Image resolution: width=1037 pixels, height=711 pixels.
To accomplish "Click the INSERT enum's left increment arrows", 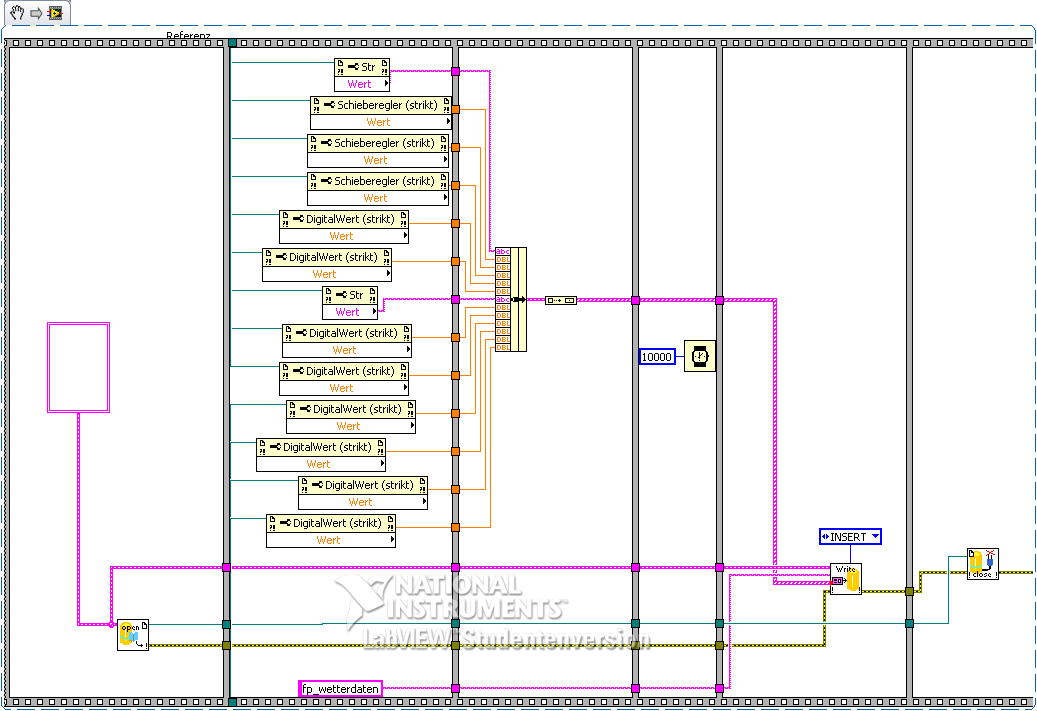I will (x=825, y=537).
